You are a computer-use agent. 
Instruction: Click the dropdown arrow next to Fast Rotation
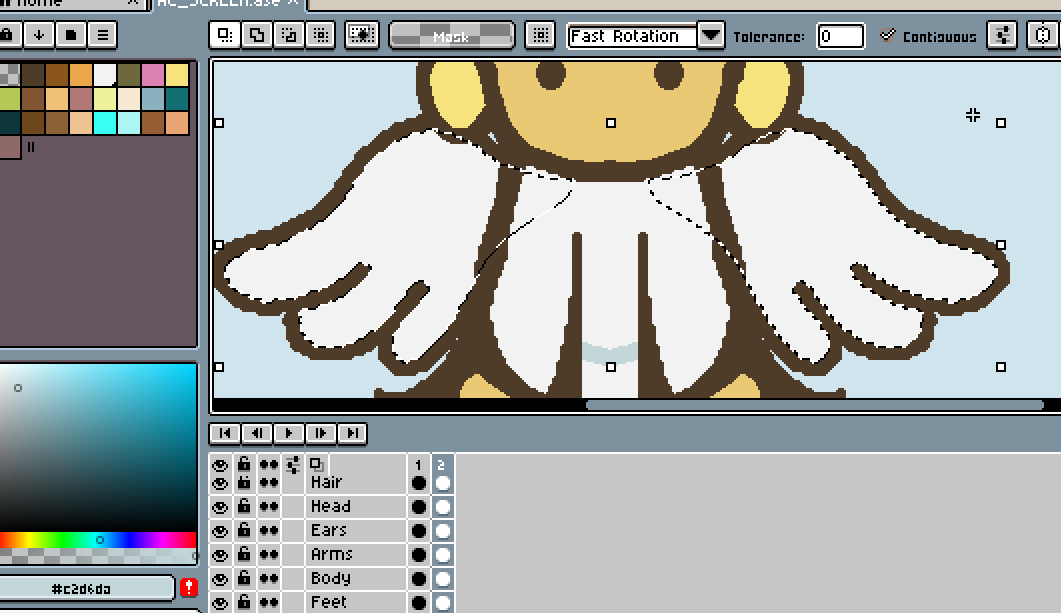coord(710,35)
